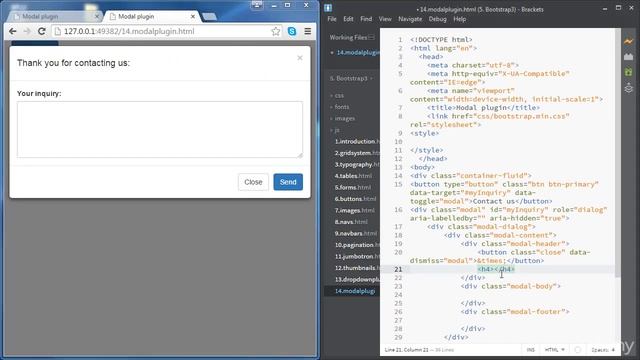Screen dimensions: 640x360
Task: Click the layers-style icon in Brackets sidebar
Action: tap(629, 88)
